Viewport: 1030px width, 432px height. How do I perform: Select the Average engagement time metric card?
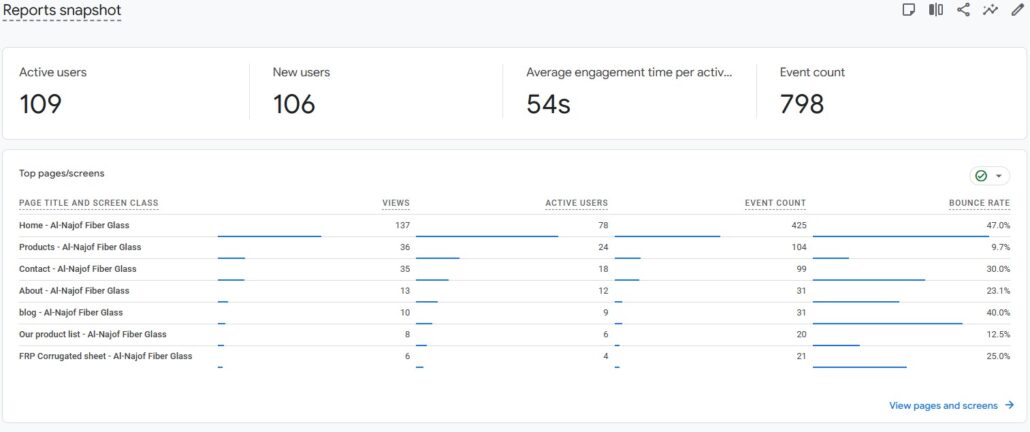coord(628,92)
